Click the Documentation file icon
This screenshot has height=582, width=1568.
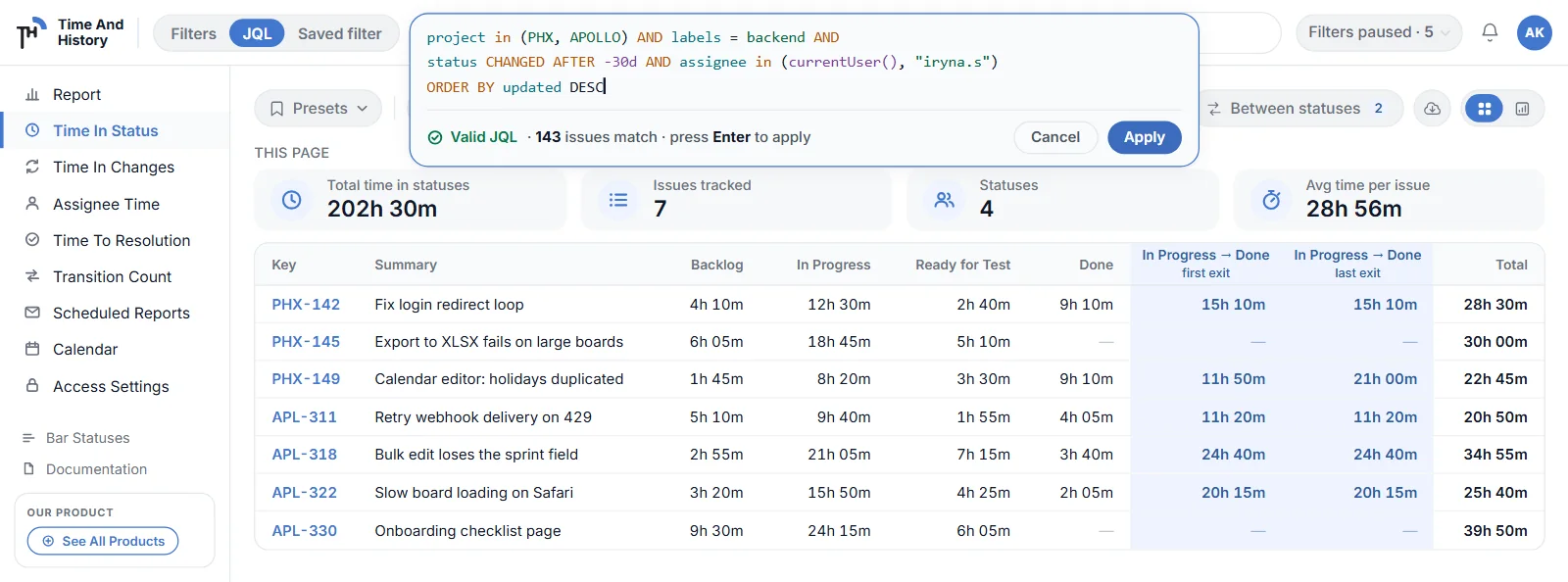[28, 469]
